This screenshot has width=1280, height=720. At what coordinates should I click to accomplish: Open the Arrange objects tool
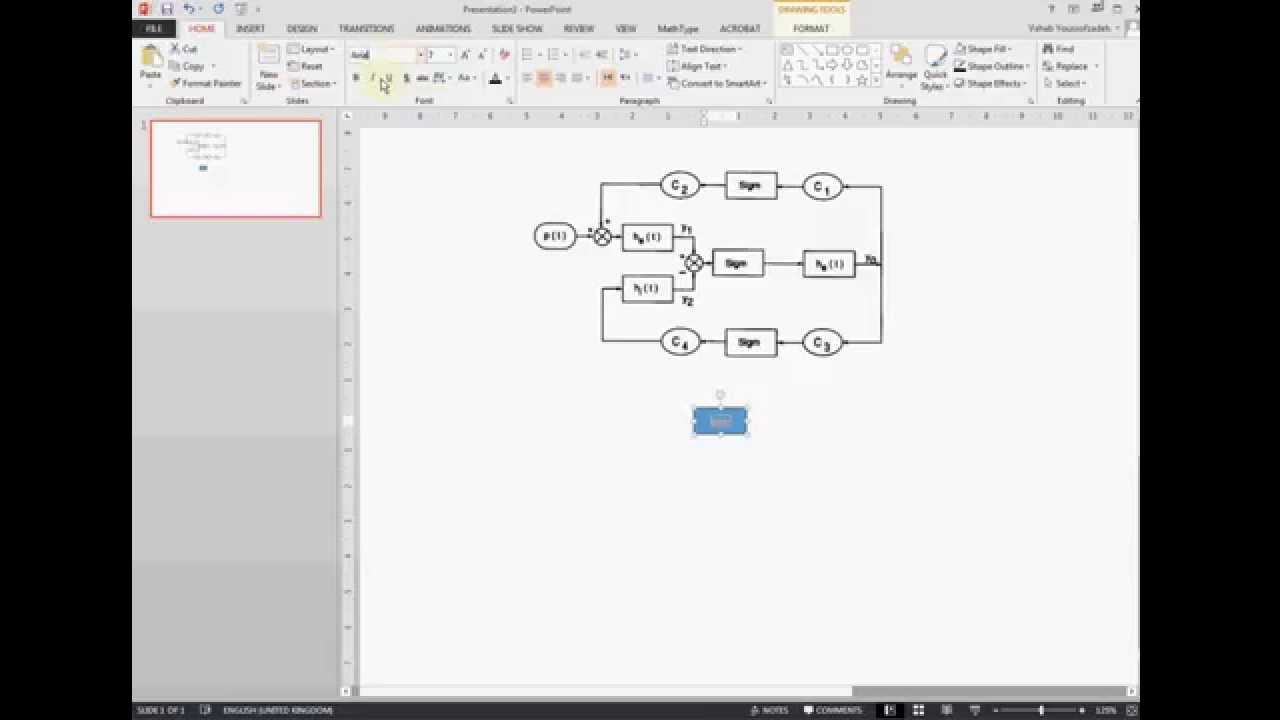click(901, 65)
